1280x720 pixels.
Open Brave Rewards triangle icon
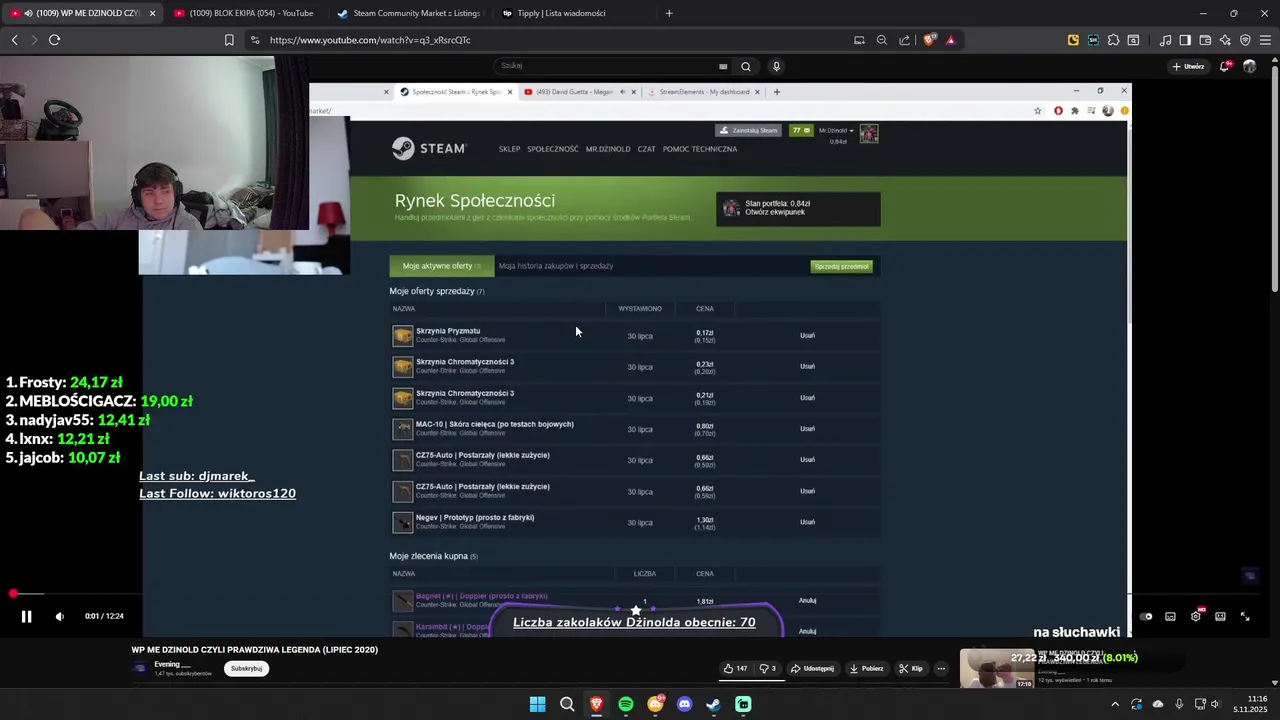pyautogui.click(x=950, y=40)
